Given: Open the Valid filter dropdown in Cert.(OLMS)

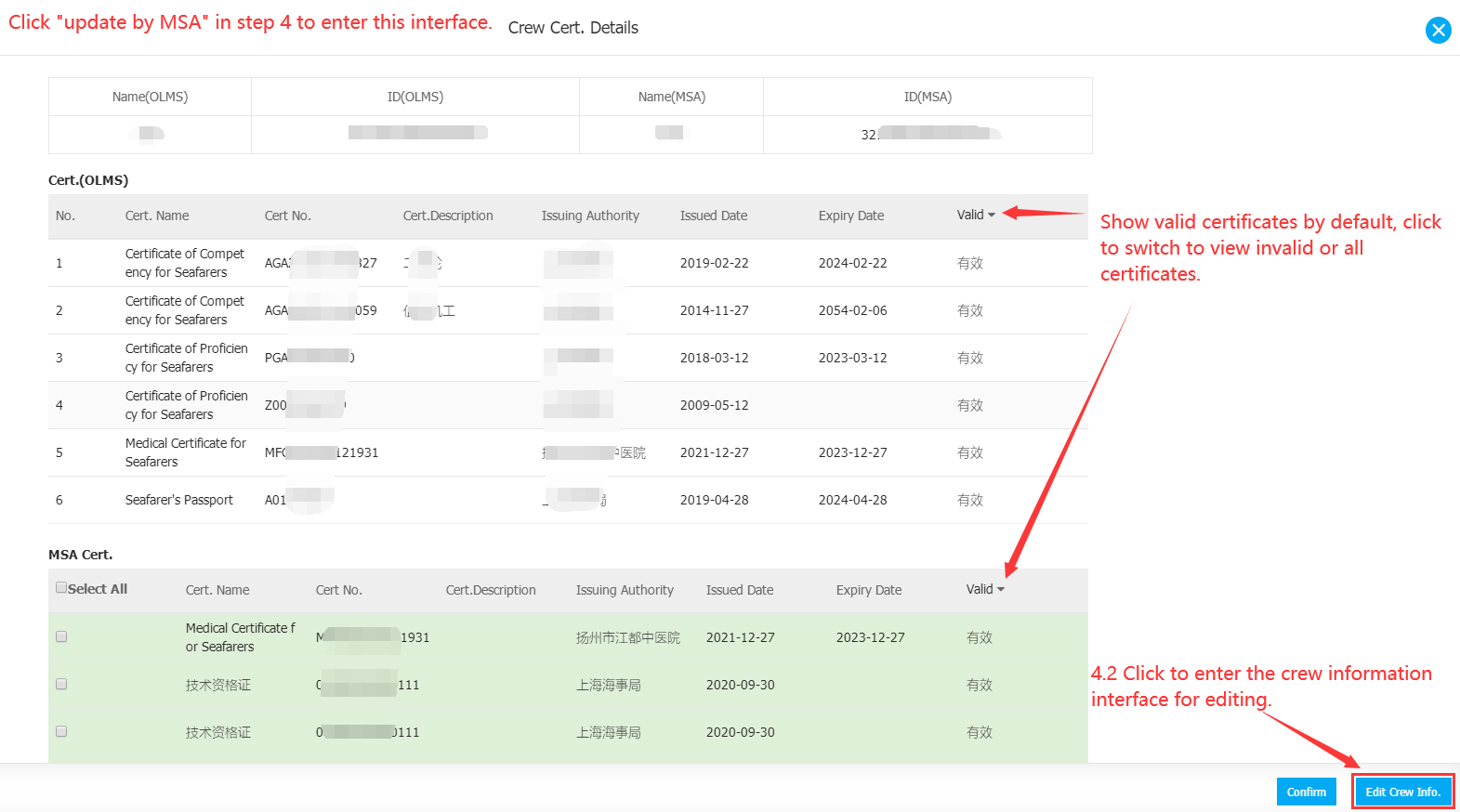Looking at the screenshot, I should point(976,215).
